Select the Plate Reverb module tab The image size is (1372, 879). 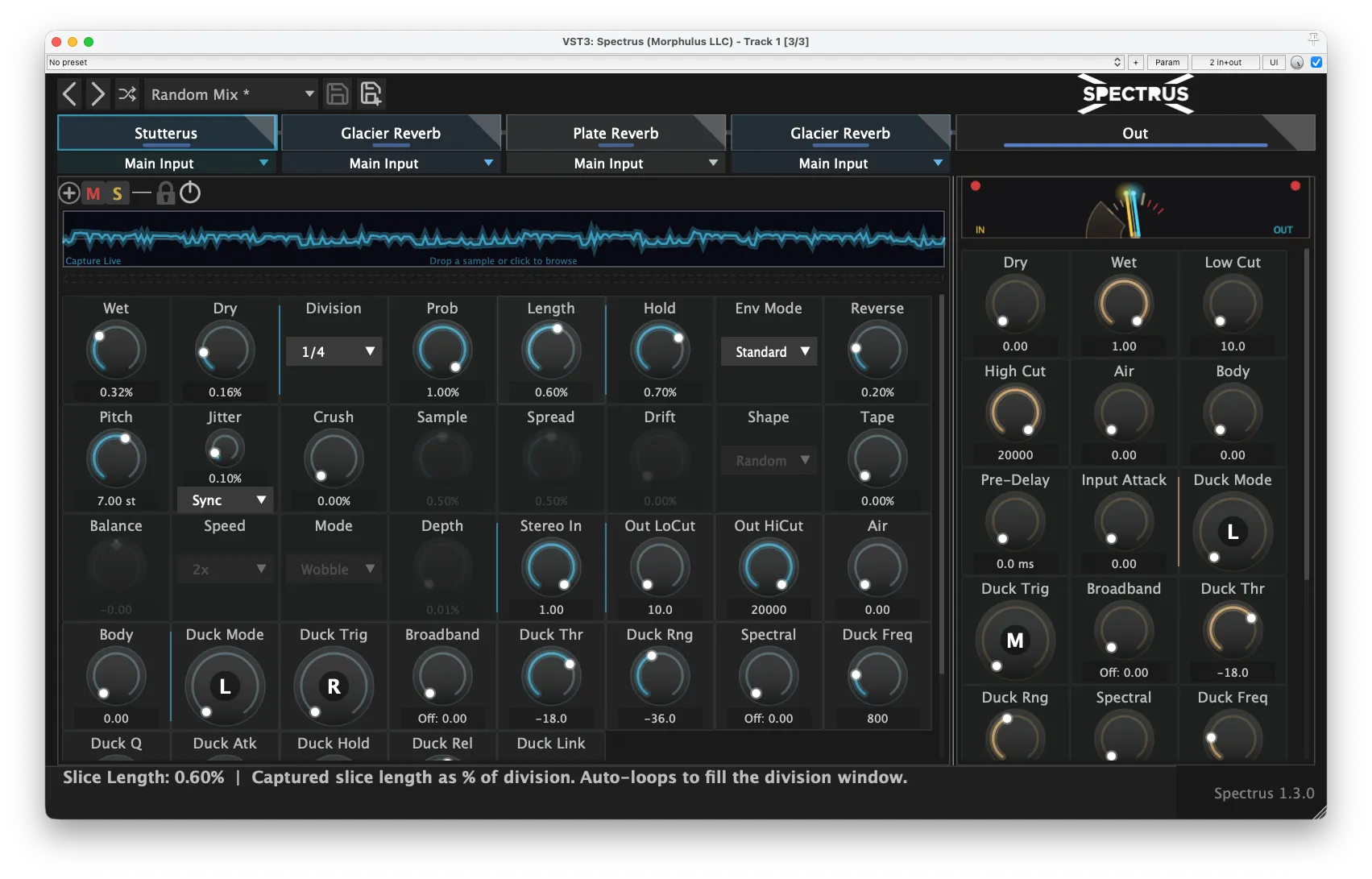click(616, 133)
